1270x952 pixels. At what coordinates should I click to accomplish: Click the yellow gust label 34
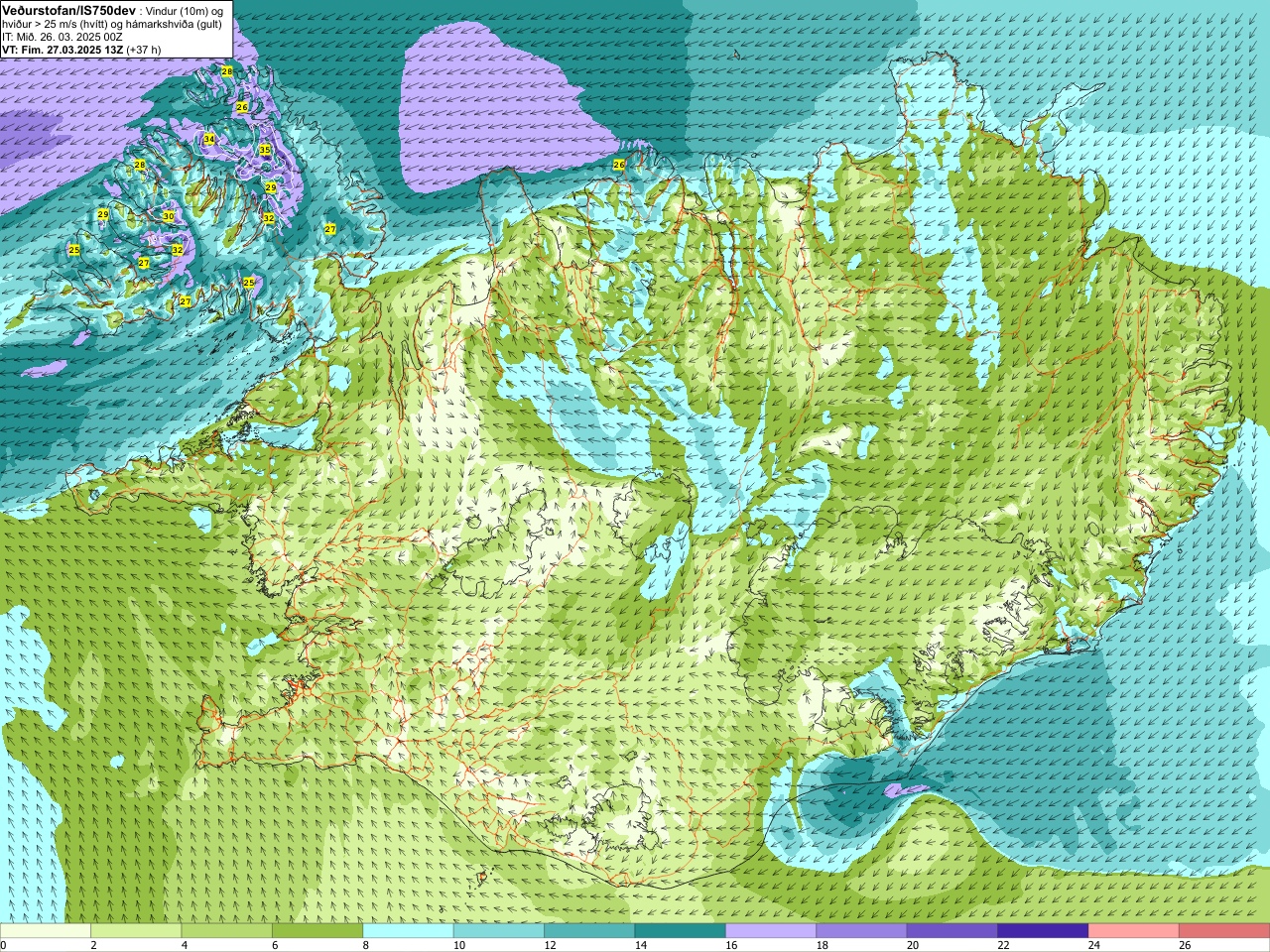208,139
